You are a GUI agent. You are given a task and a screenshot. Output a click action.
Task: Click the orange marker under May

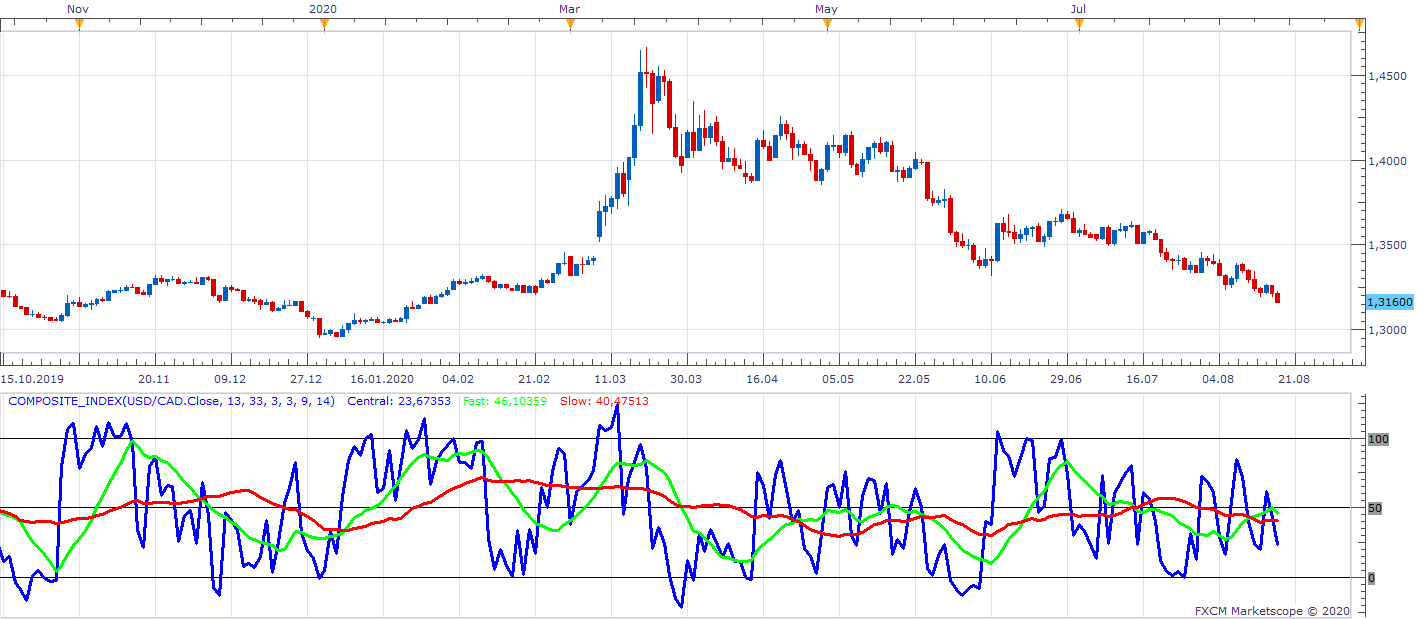[827, 24]
